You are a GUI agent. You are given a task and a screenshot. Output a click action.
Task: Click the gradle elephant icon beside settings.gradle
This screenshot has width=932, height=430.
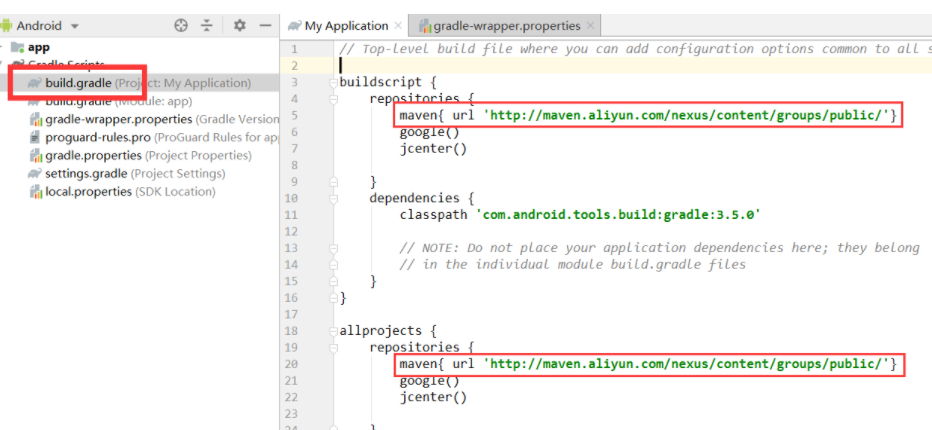[x=35, y=174]
